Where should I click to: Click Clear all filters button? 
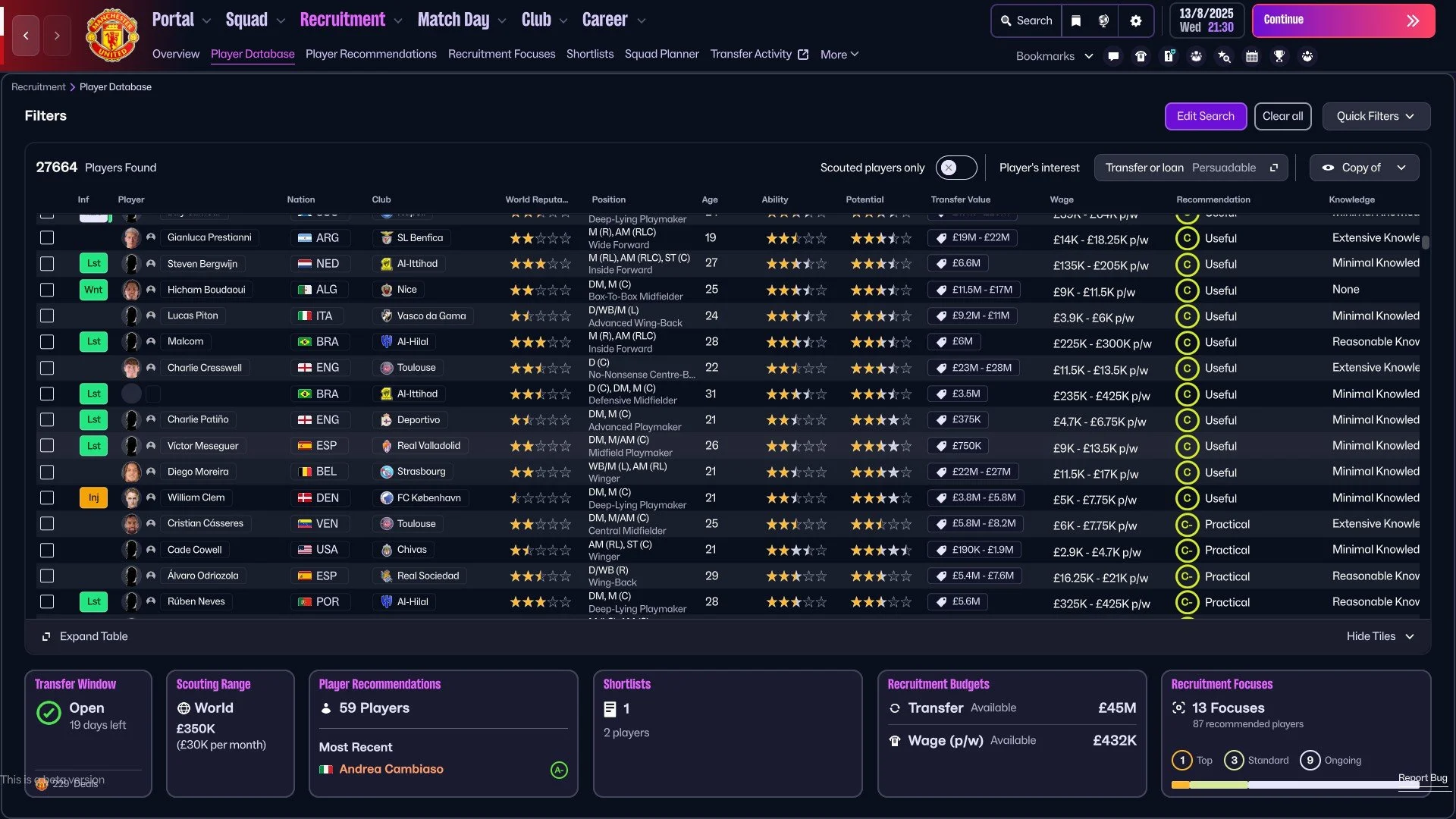[x=1283, y=116]
